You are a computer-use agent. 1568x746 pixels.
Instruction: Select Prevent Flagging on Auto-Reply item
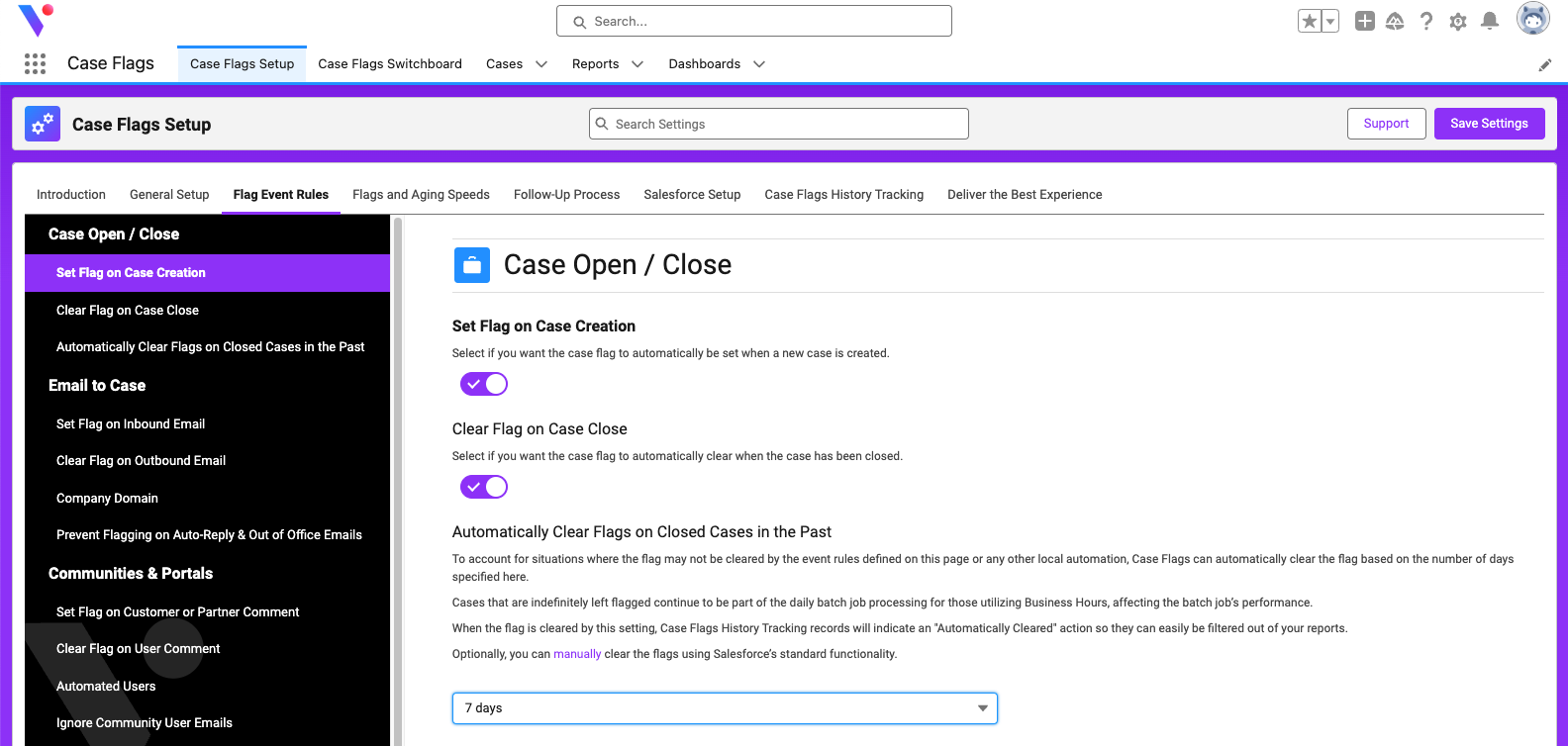[x=208, y=535]
